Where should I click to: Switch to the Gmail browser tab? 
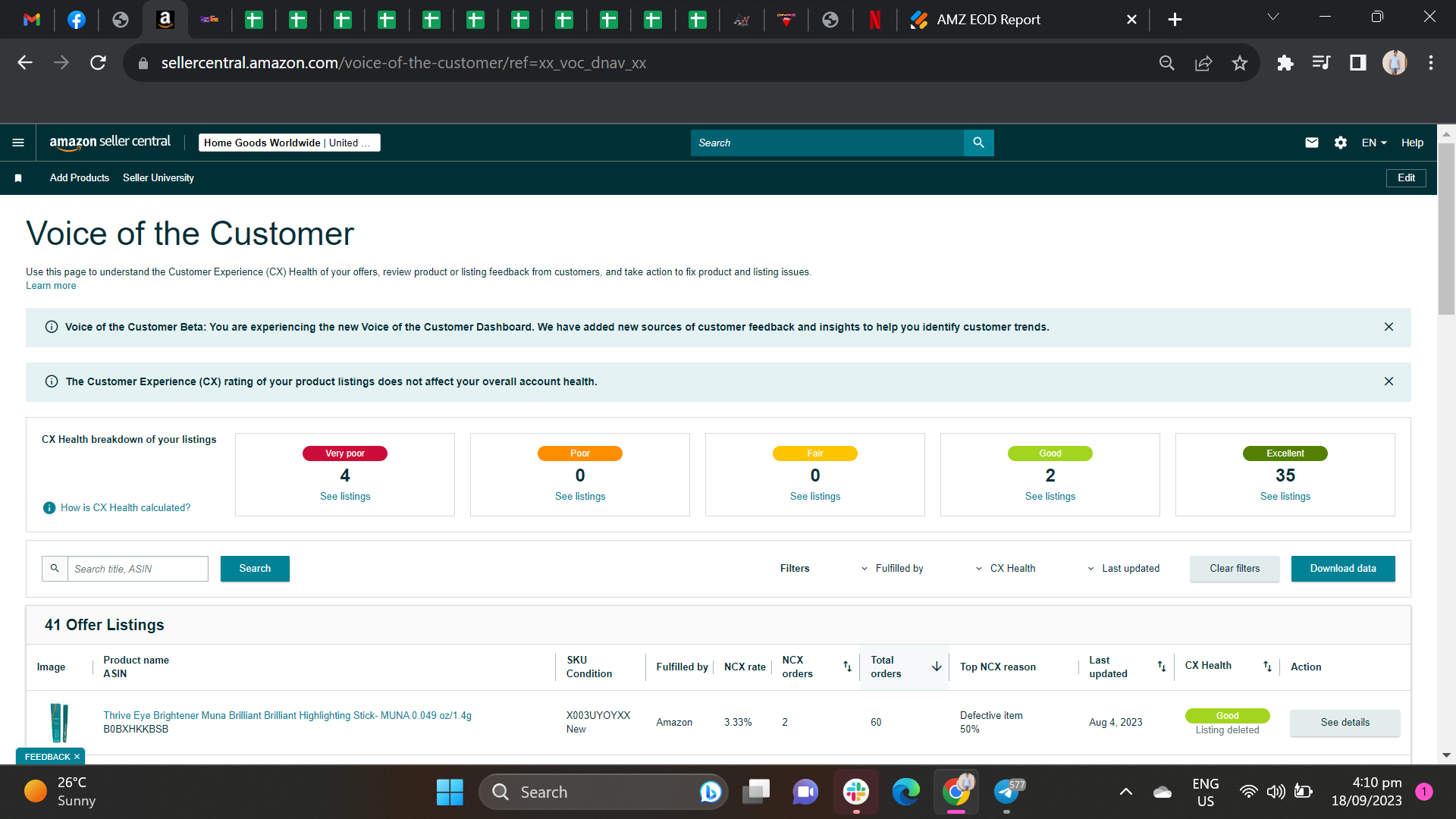(x=32, y=20)
